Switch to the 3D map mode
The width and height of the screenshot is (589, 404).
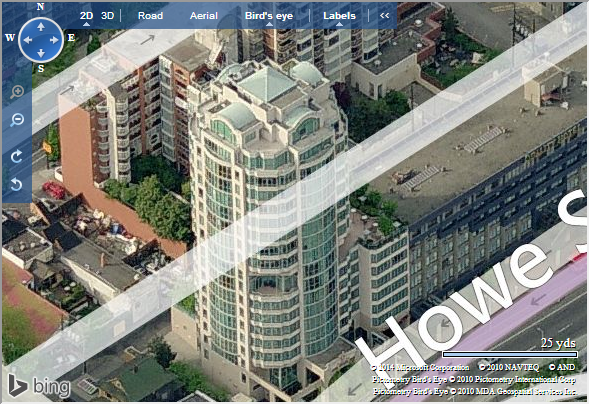click(x=107, y=16)
